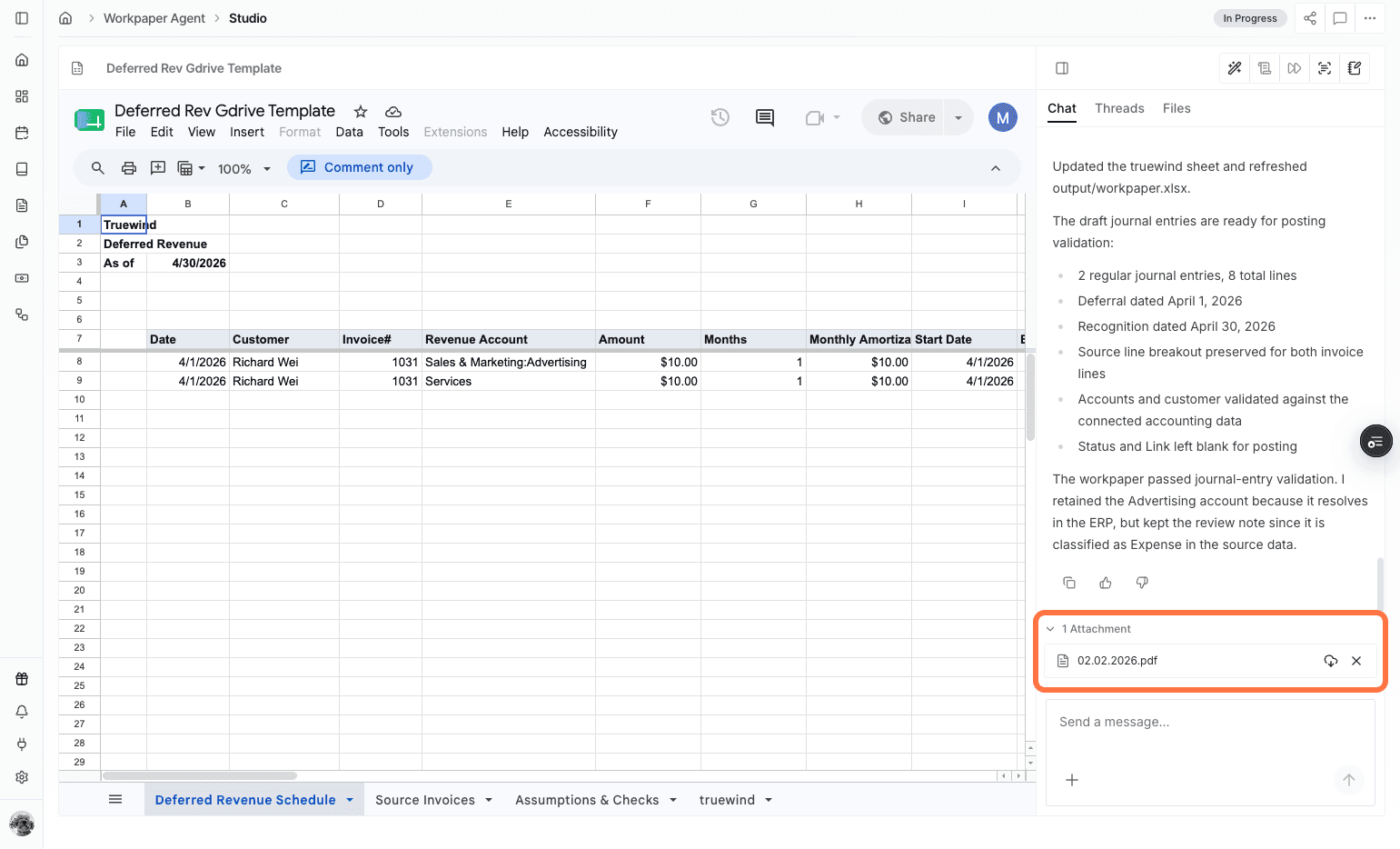
Task: Open Deferred Revenue Schedule tab dropdown arrow
Action: [x=350, y=800]
